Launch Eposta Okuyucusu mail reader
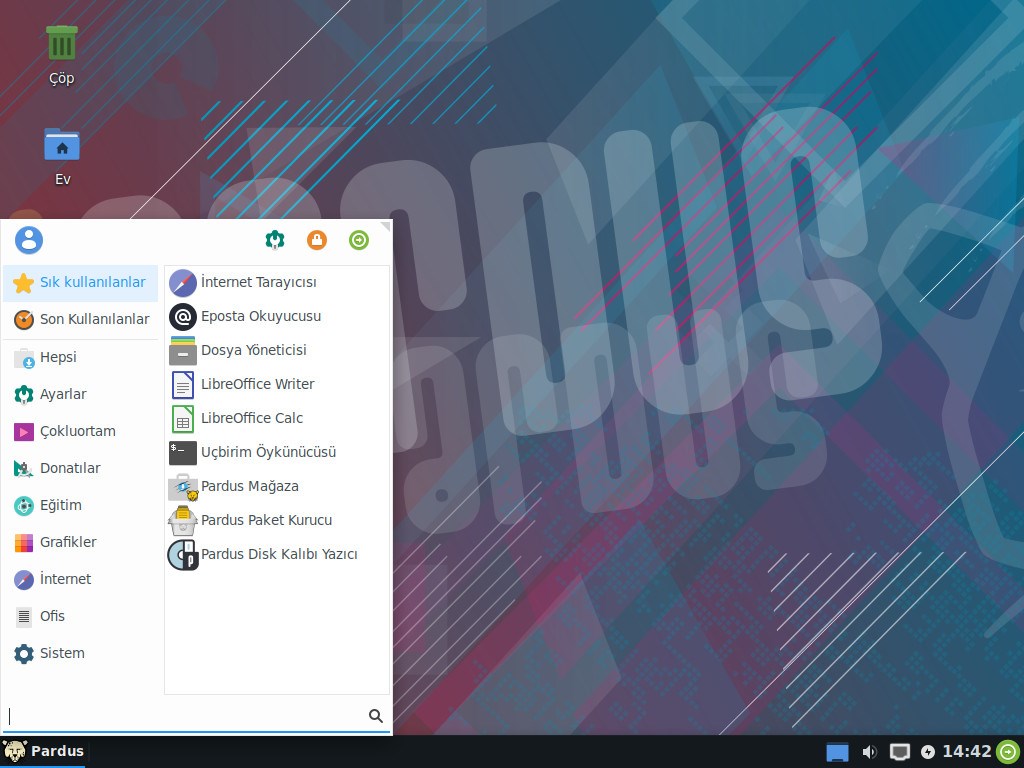The width and height of the screenshot is (1024, 768). [277, 316]
